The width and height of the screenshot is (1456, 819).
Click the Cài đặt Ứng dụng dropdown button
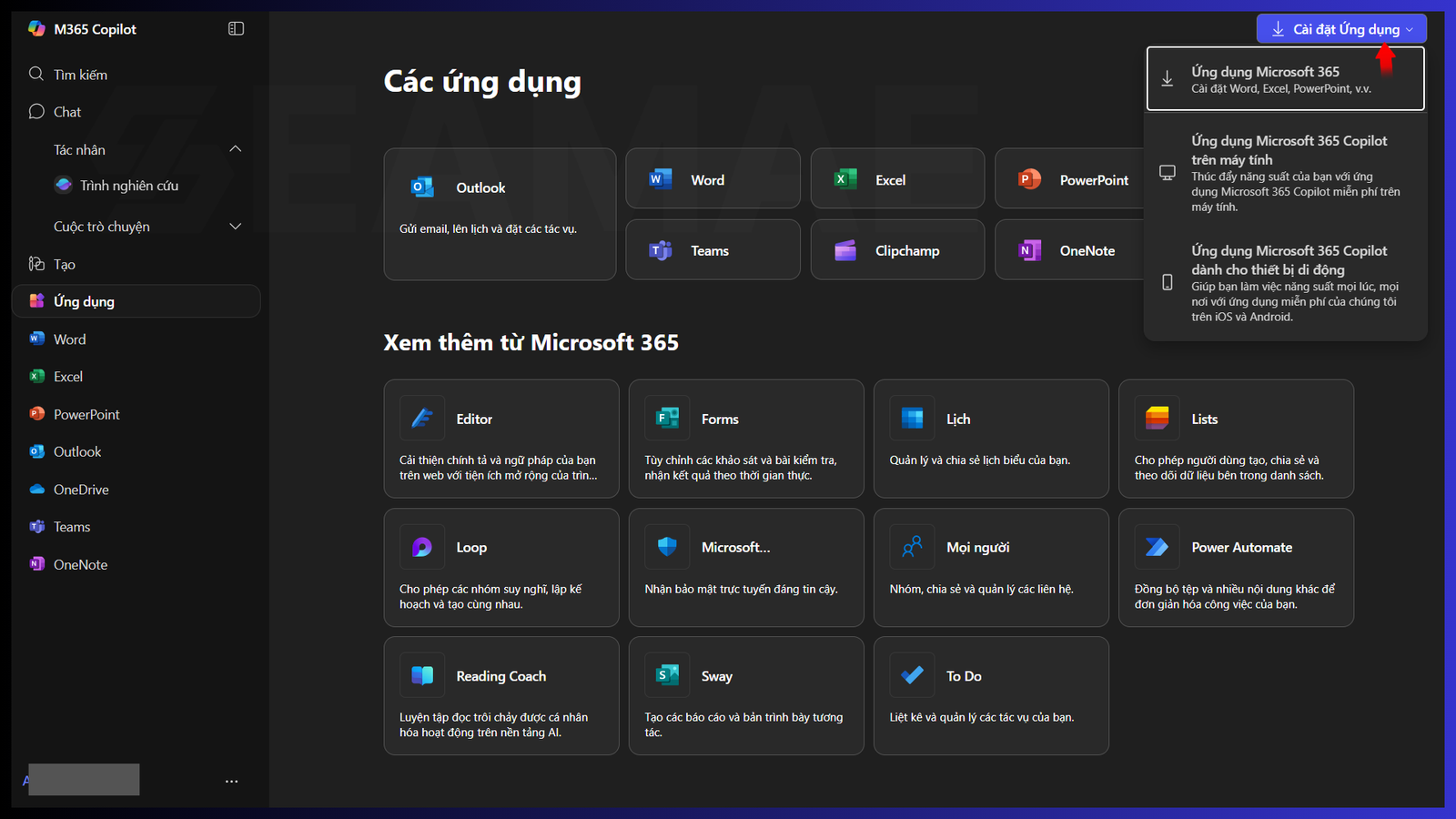[x=1341, y=29]
